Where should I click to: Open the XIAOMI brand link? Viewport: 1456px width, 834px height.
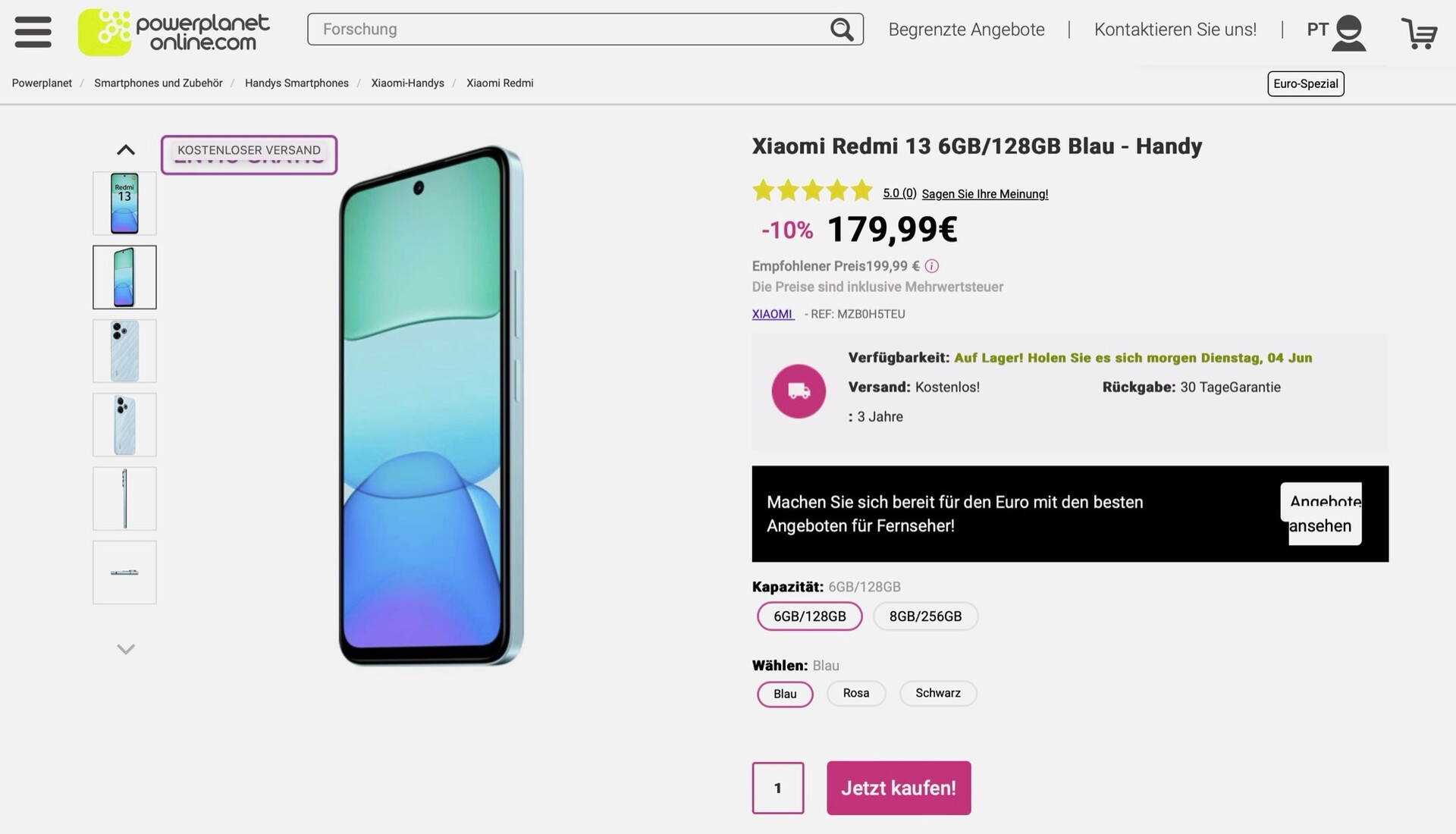tap(772, 314)
